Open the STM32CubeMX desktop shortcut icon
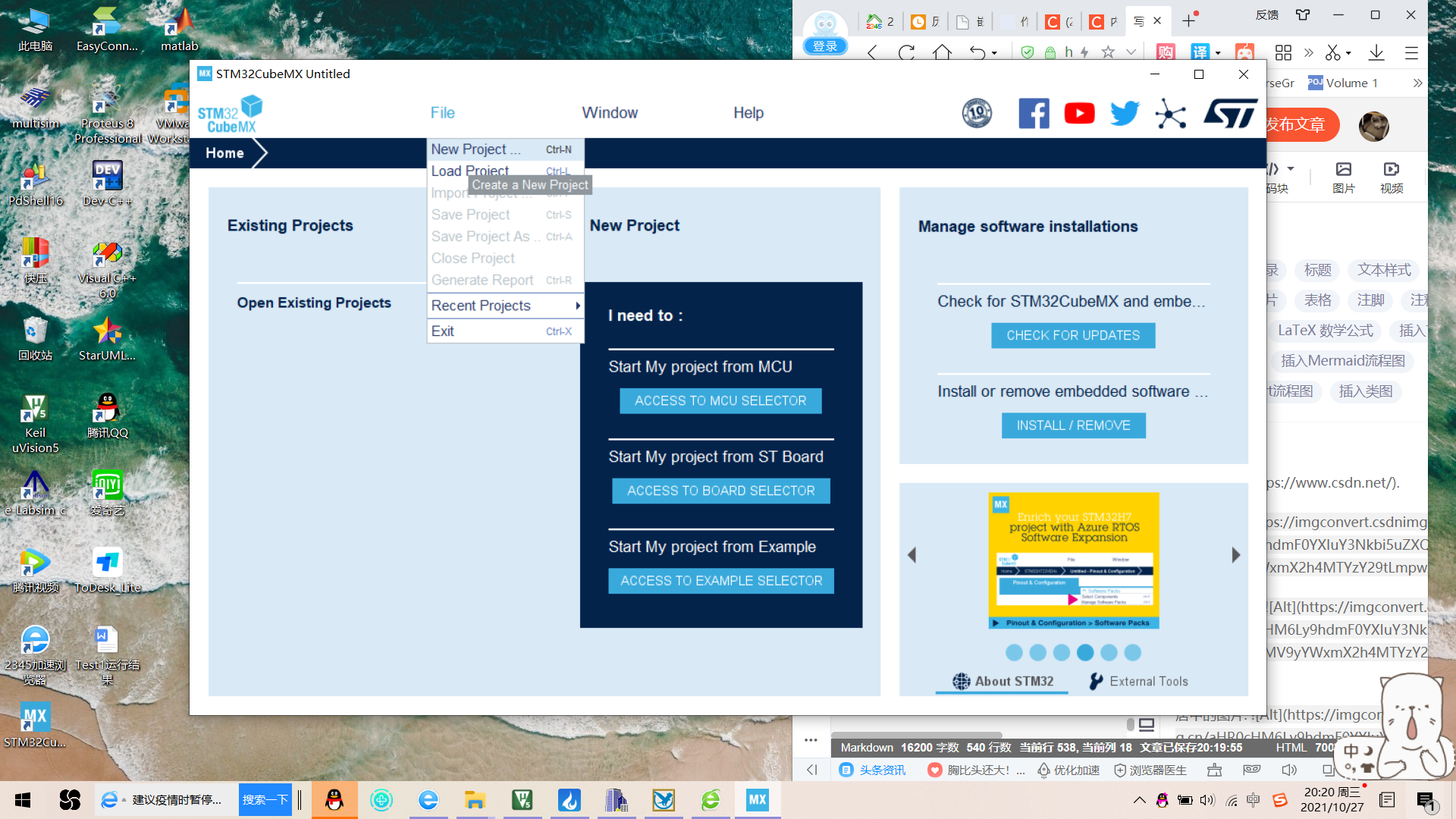Viewport: 1456px width, 819px height. (35, 725)
